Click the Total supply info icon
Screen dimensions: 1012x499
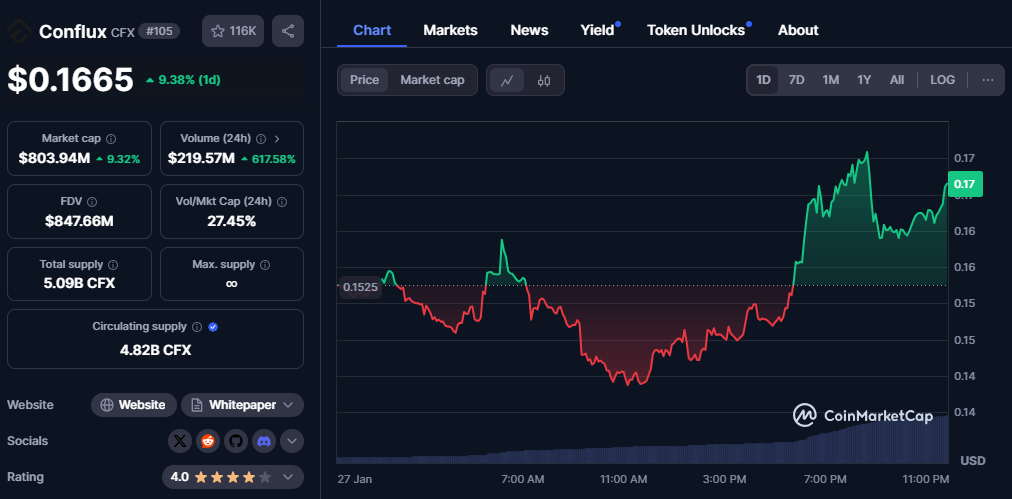tap(113, 265)
